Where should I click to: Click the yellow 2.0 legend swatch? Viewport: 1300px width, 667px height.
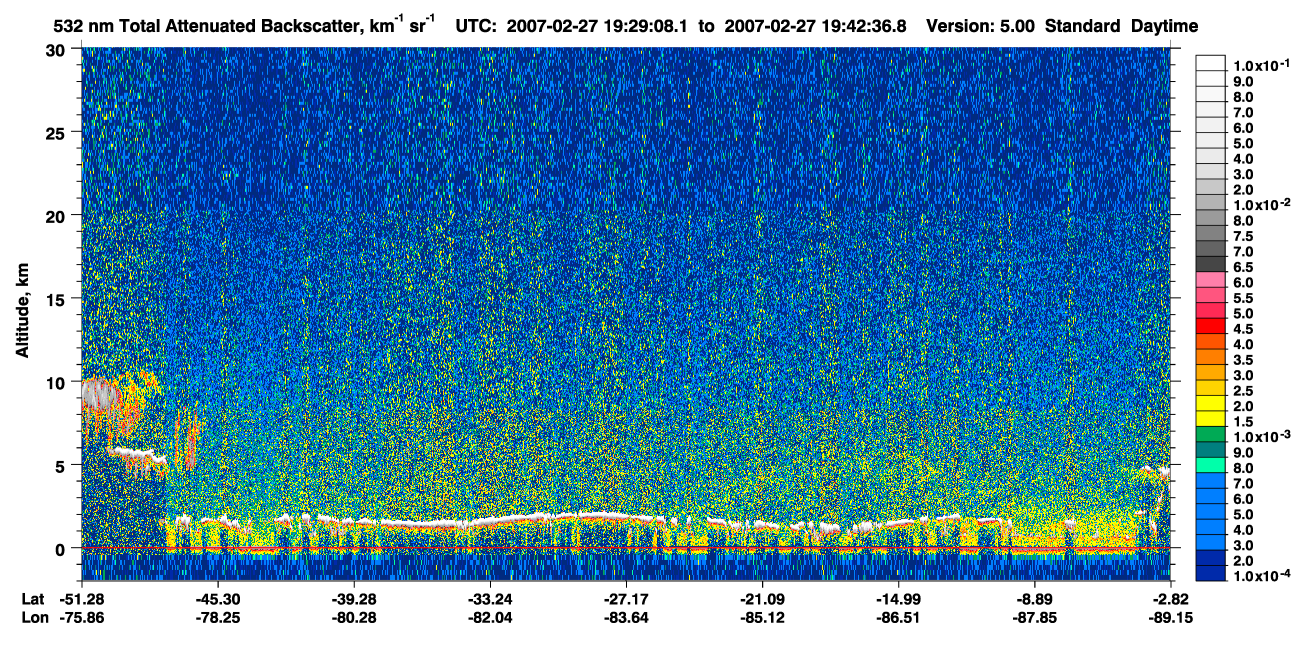[1210, 403]
